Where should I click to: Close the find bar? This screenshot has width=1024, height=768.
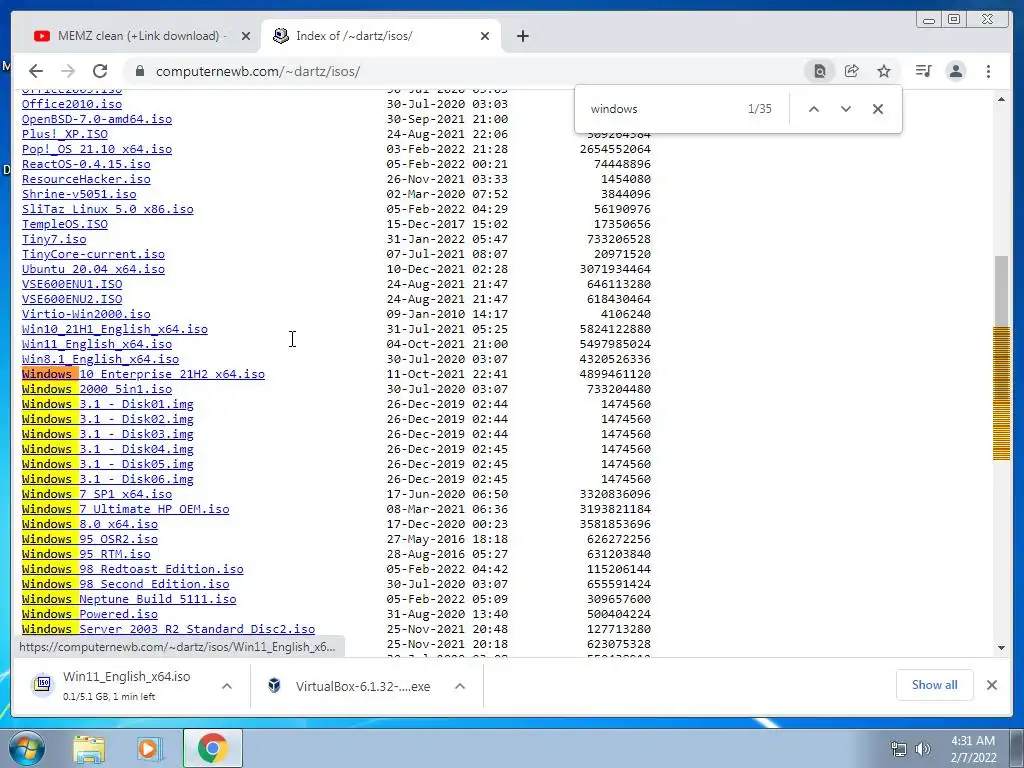[x=878, y=109]
